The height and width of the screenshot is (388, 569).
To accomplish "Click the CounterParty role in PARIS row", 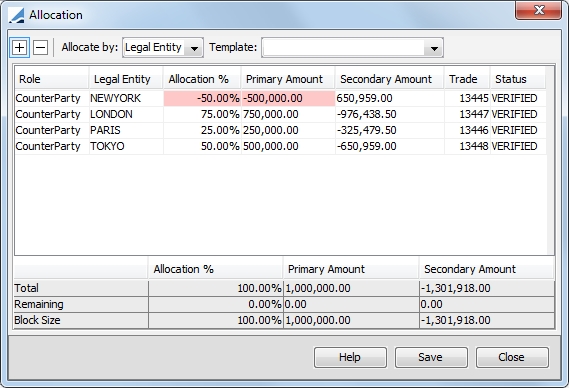I will [52, 130].
